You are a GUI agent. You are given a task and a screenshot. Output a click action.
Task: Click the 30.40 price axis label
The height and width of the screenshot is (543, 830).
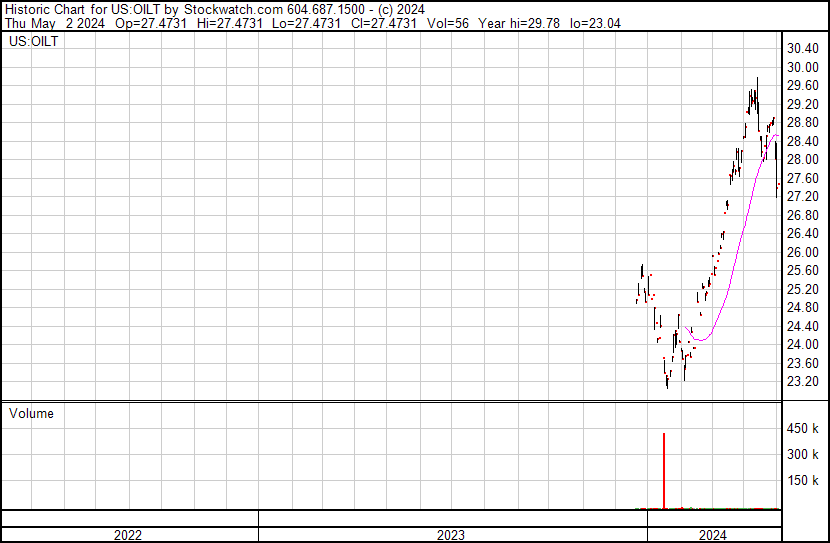coord(803,49)
